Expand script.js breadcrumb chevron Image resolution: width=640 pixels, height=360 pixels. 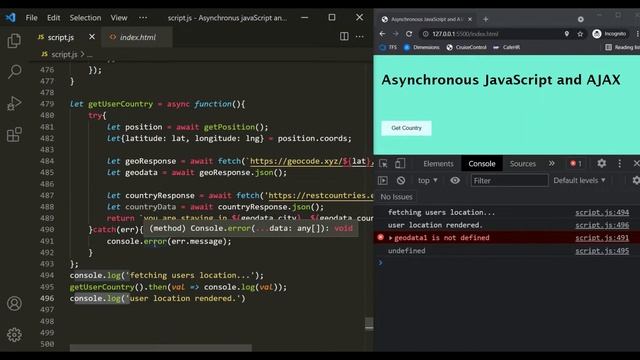(82, 54)
